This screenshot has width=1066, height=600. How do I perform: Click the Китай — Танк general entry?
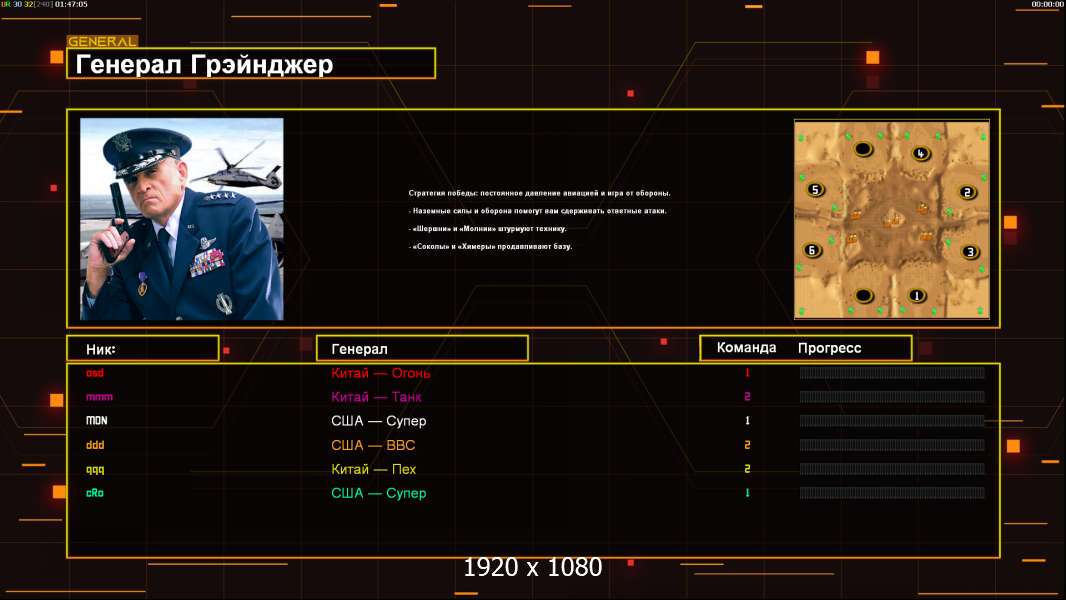coord(376,397)
